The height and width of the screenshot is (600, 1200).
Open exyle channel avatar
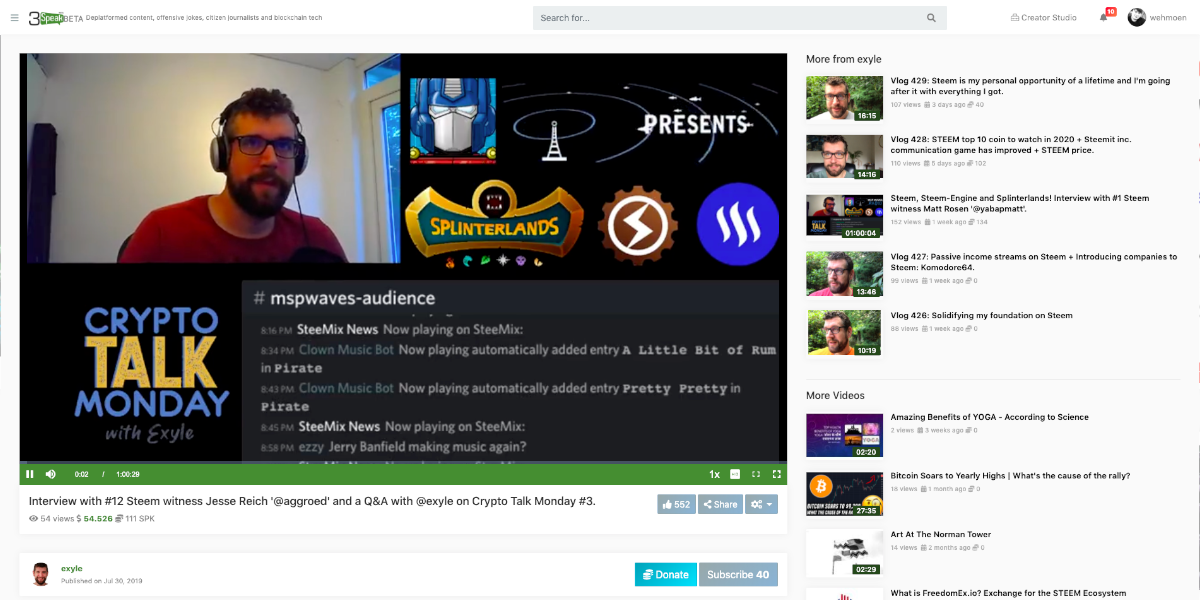click(x=40, y=574)
